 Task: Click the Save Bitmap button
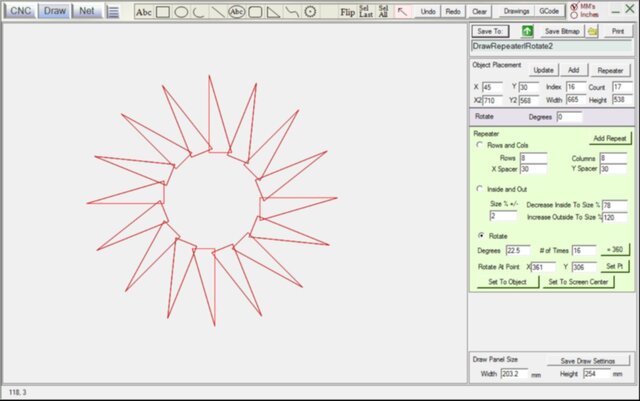(562, 31)
